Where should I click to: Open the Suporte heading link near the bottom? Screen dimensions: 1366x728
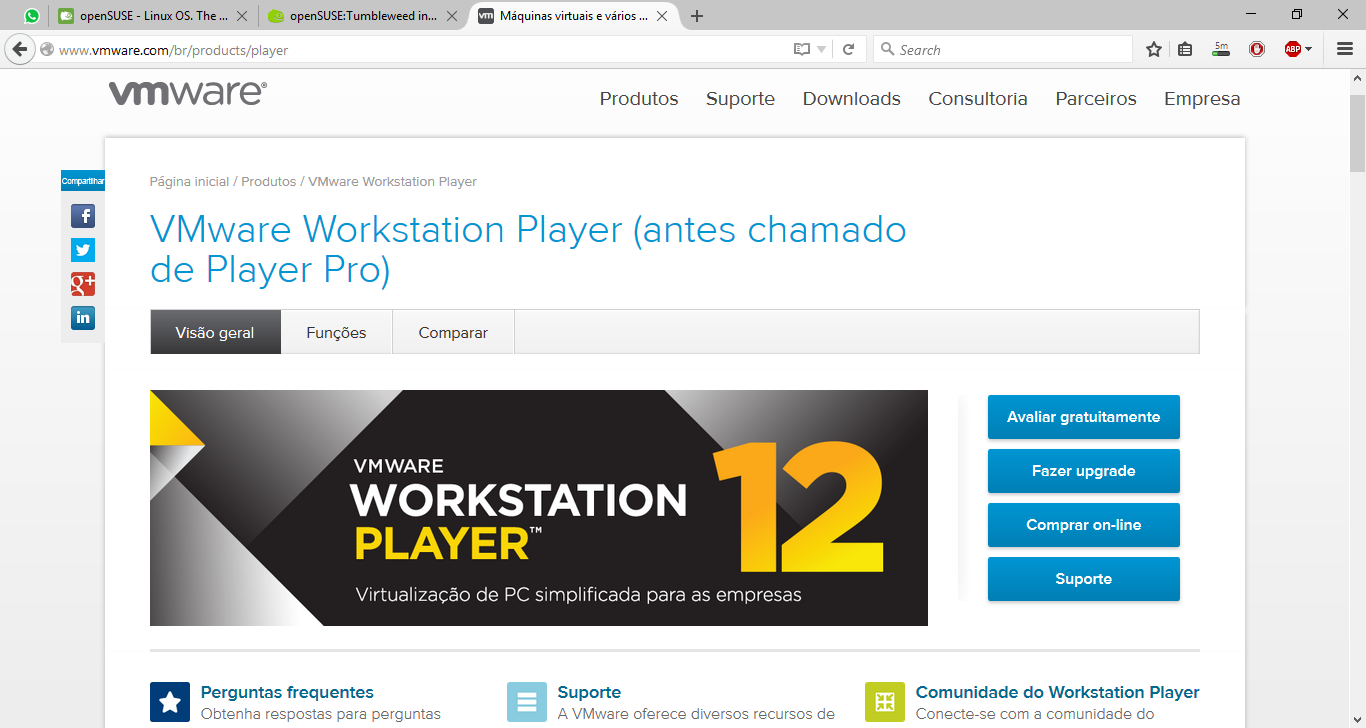tap(589, 692)
